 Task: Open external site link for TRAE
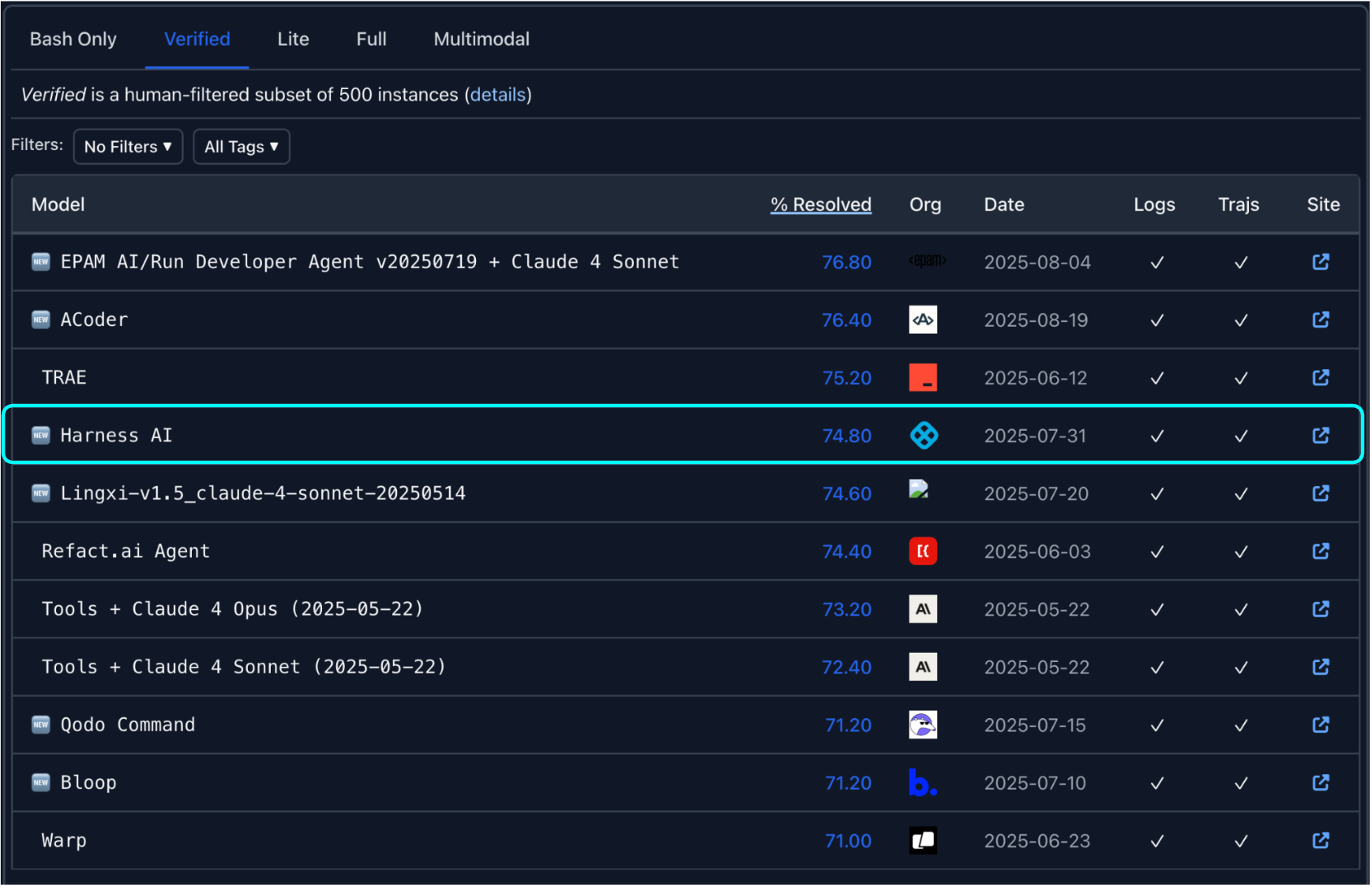pos(1321,378)
